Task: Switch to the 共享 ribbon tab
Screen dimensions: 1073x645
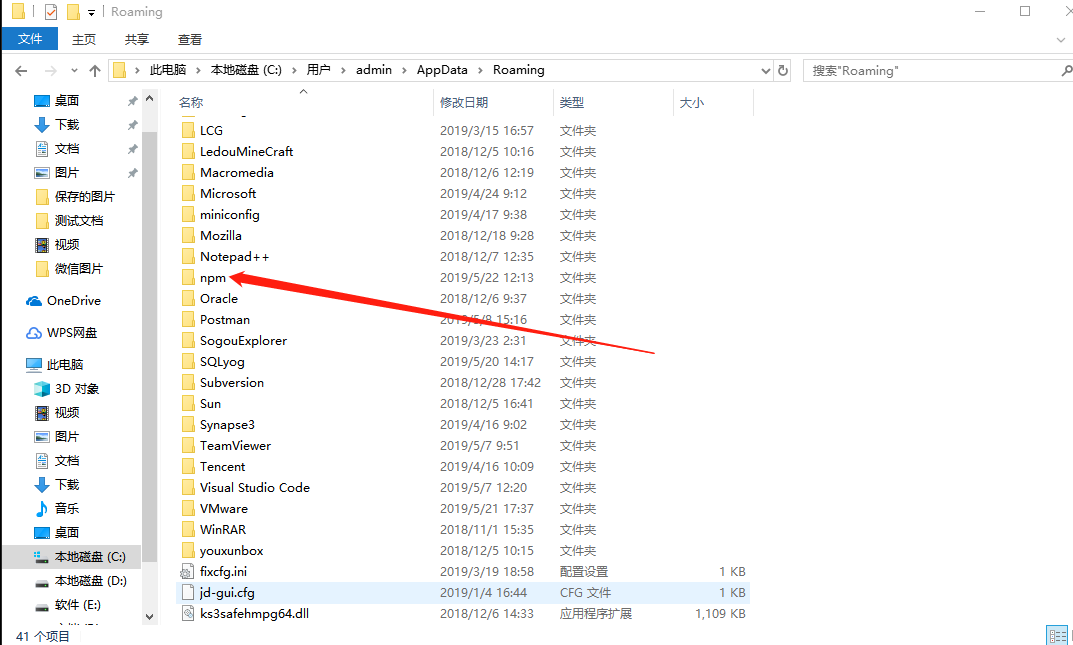Action: click(137, 40)
